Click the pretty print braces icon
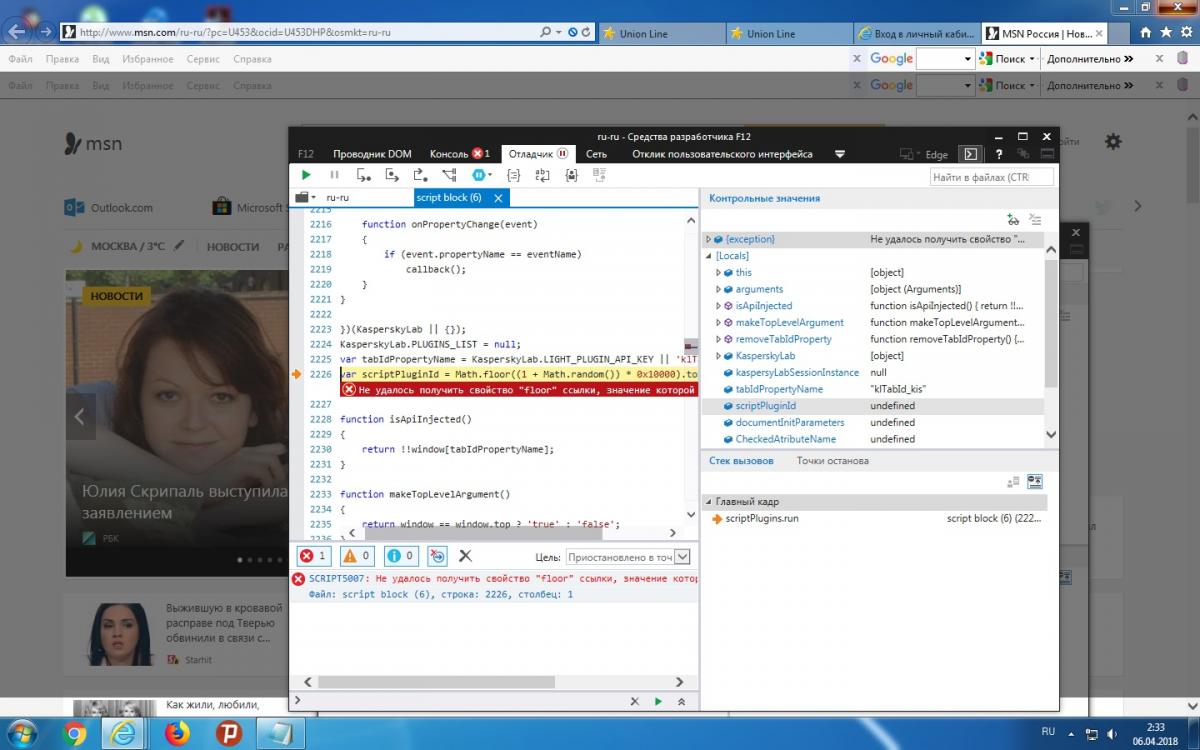 tap(513, 175)
